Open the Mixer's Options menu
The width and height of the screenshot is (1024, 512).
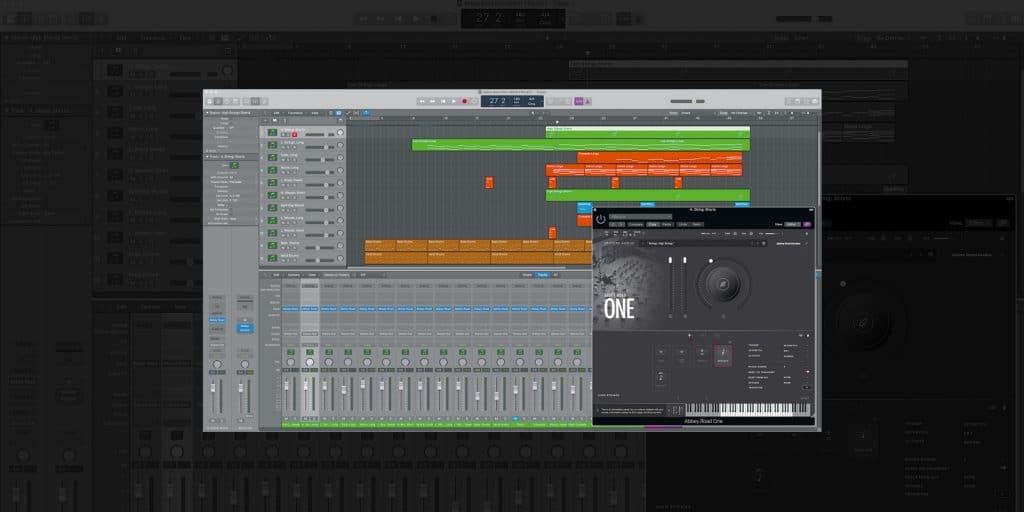point(293,275)
